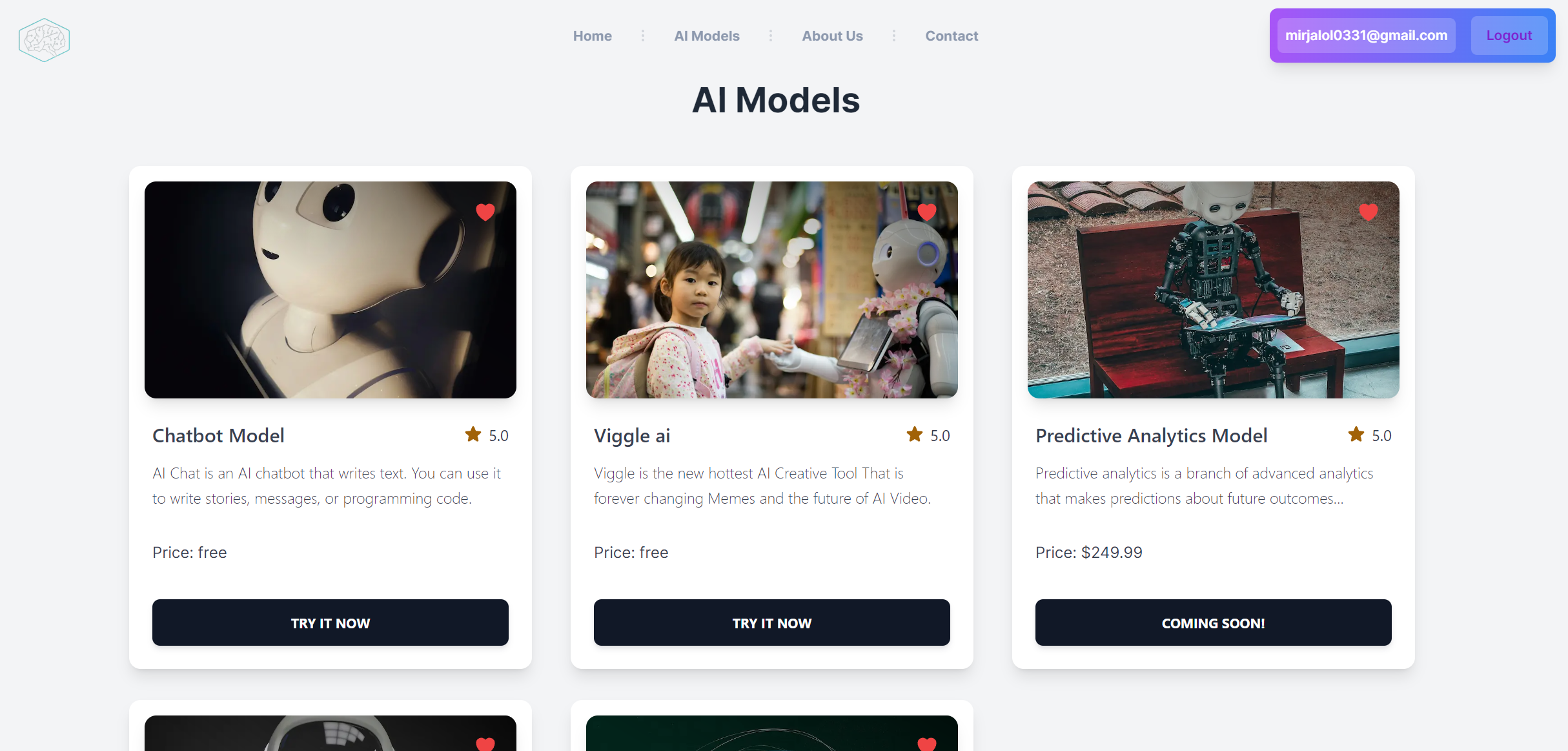Go to AI Models in the navigation
Image resolution: width=1568 pixels, height=751 pixels.
point(707,36)
